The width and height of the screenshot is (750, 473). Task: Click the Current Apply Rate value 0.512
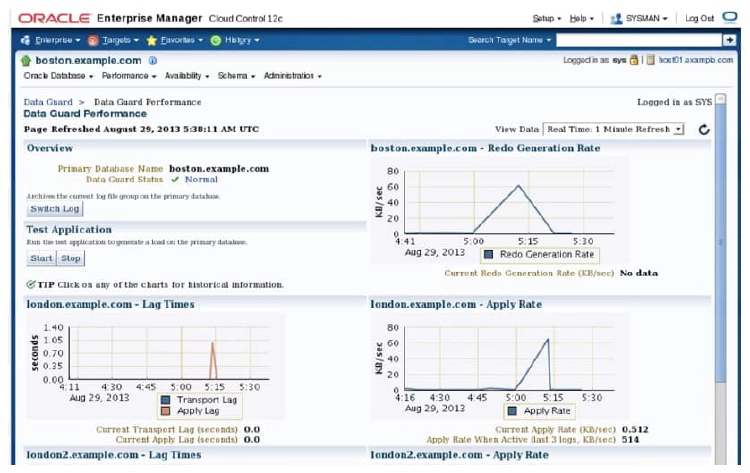(635, 429)
